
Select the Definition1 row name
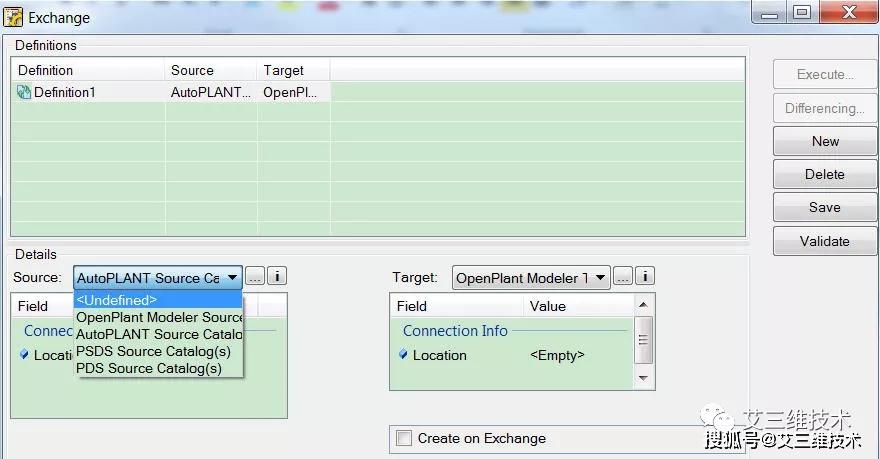65,92
